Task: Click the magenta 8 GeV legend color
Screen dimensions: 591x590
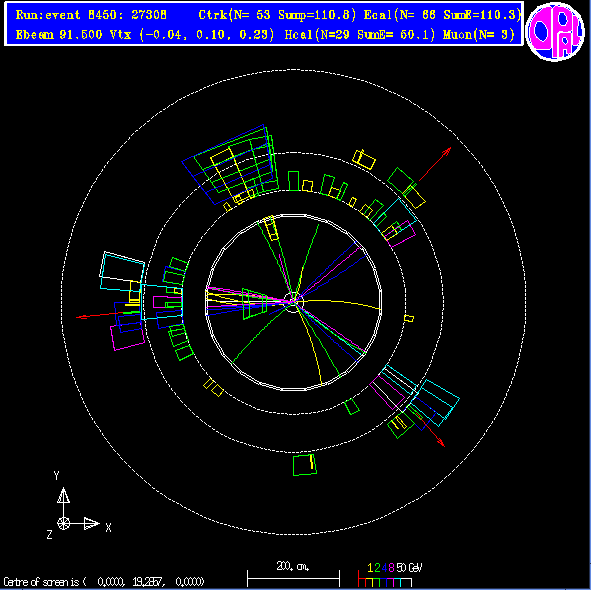Action: [391, 568]
